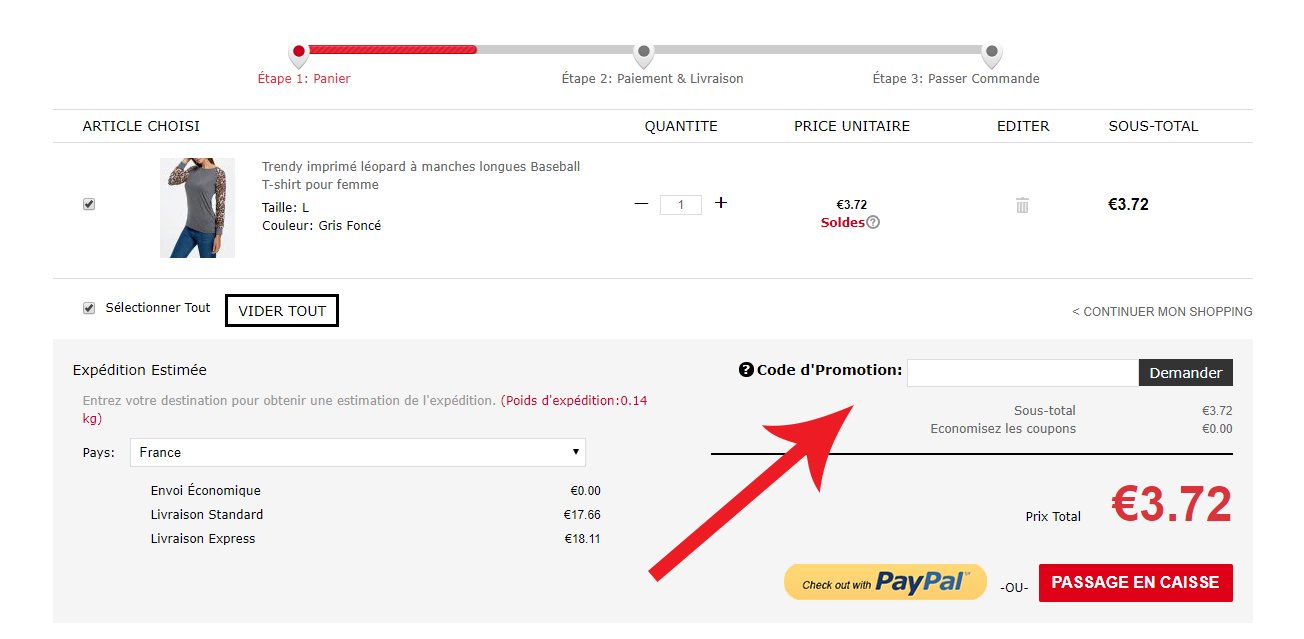
Task: Open the Pays country dropdown showing France
Action: coord(358,452)
